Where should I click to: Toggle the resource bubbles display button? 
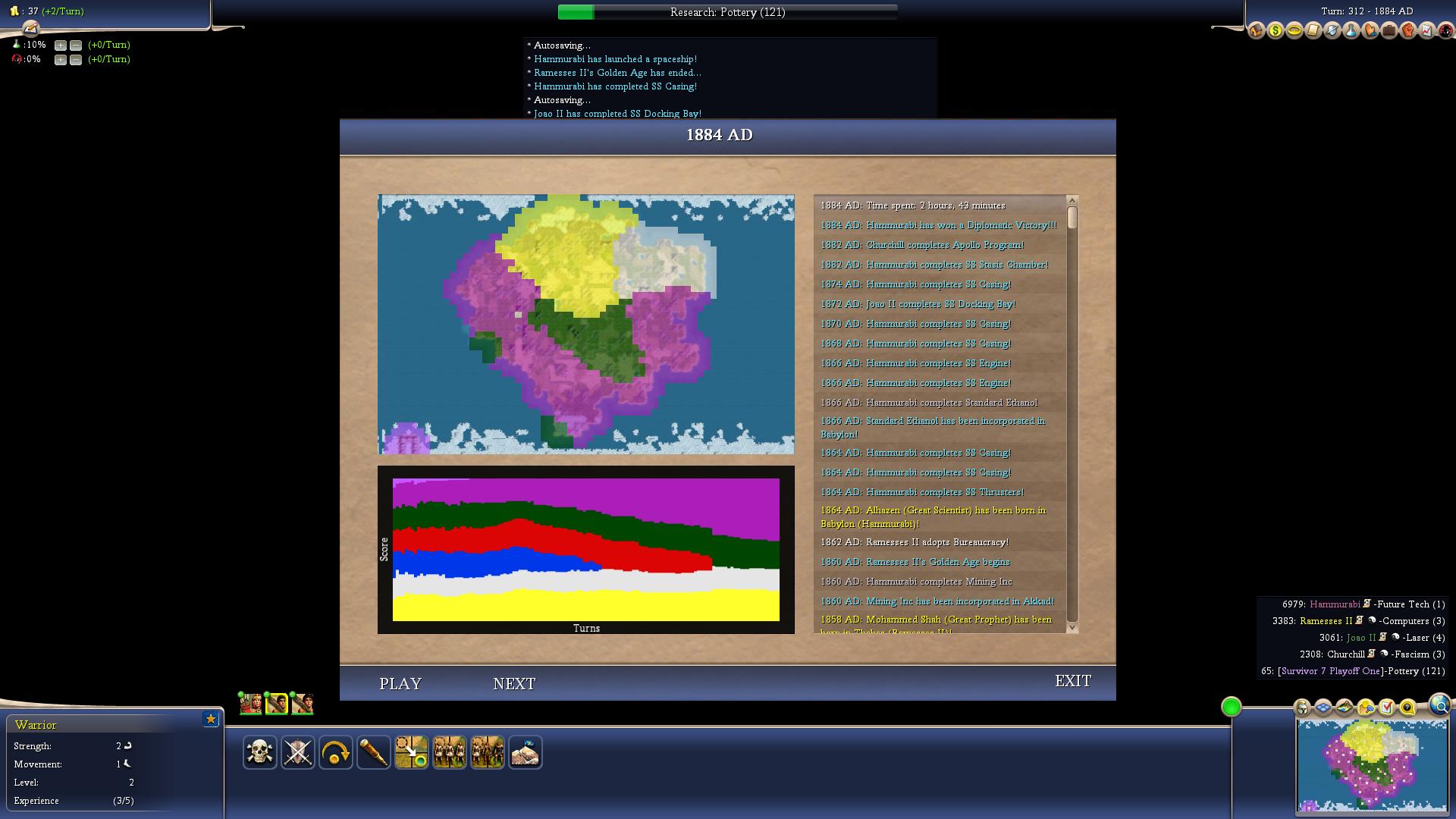[x=1367, y=708]
